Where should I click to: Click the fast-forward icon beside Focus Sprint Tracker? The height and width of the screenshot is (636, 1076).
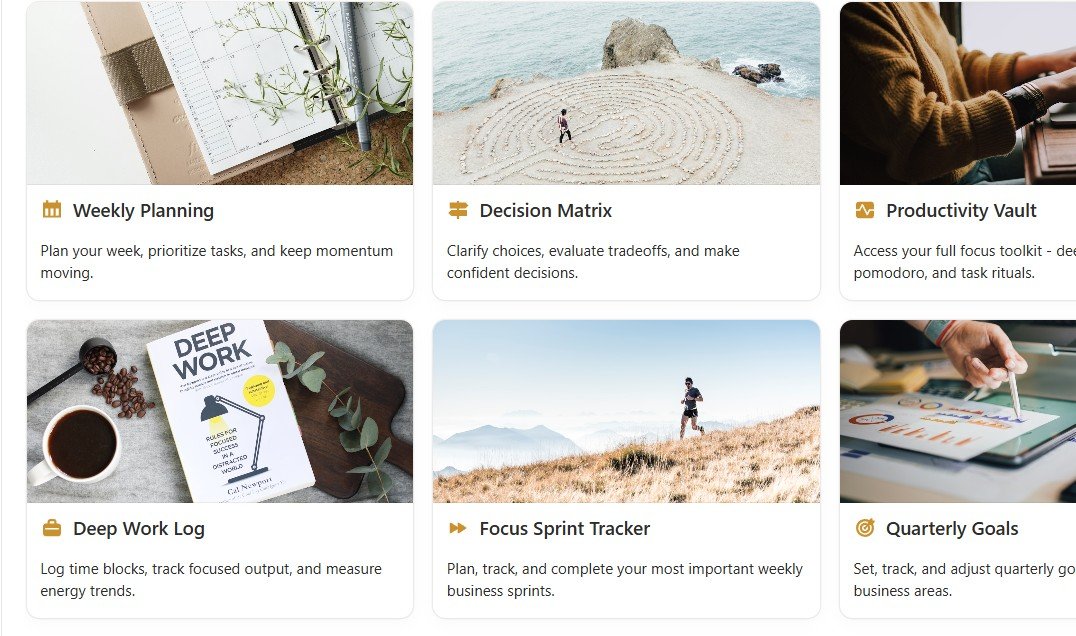click(x=458, y=528)
